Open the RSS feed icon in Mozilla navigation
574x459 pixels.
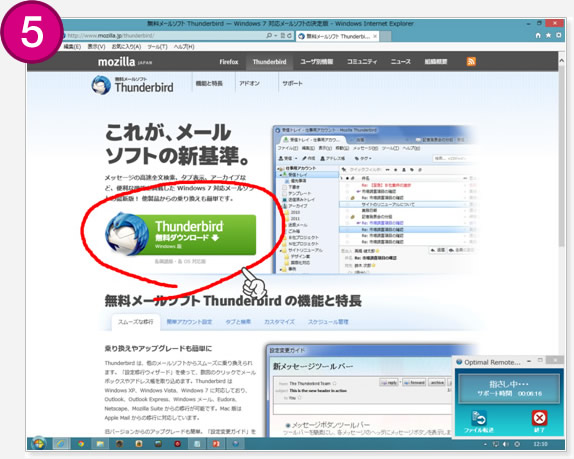pos(471,61)
